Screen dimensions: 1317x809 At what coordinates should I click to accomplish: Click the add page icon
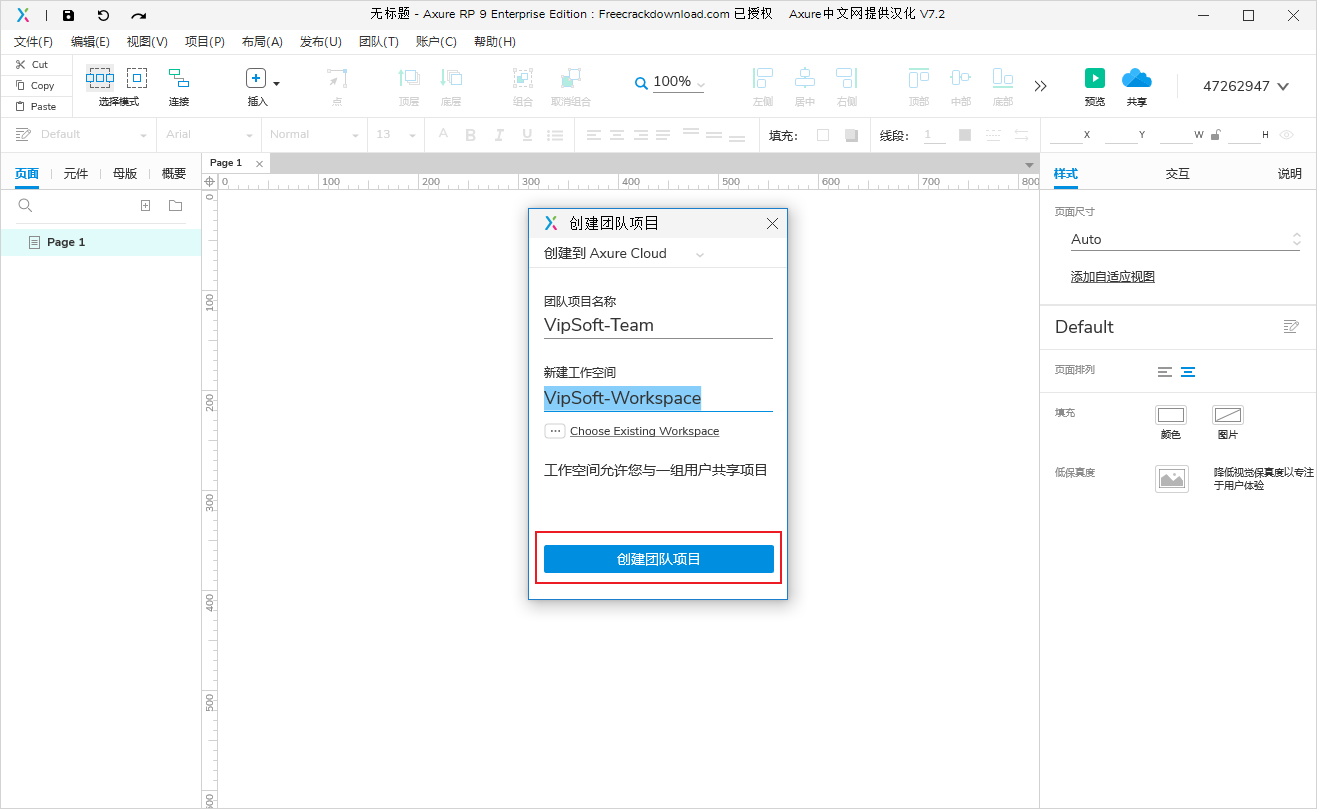pos(145,205)
